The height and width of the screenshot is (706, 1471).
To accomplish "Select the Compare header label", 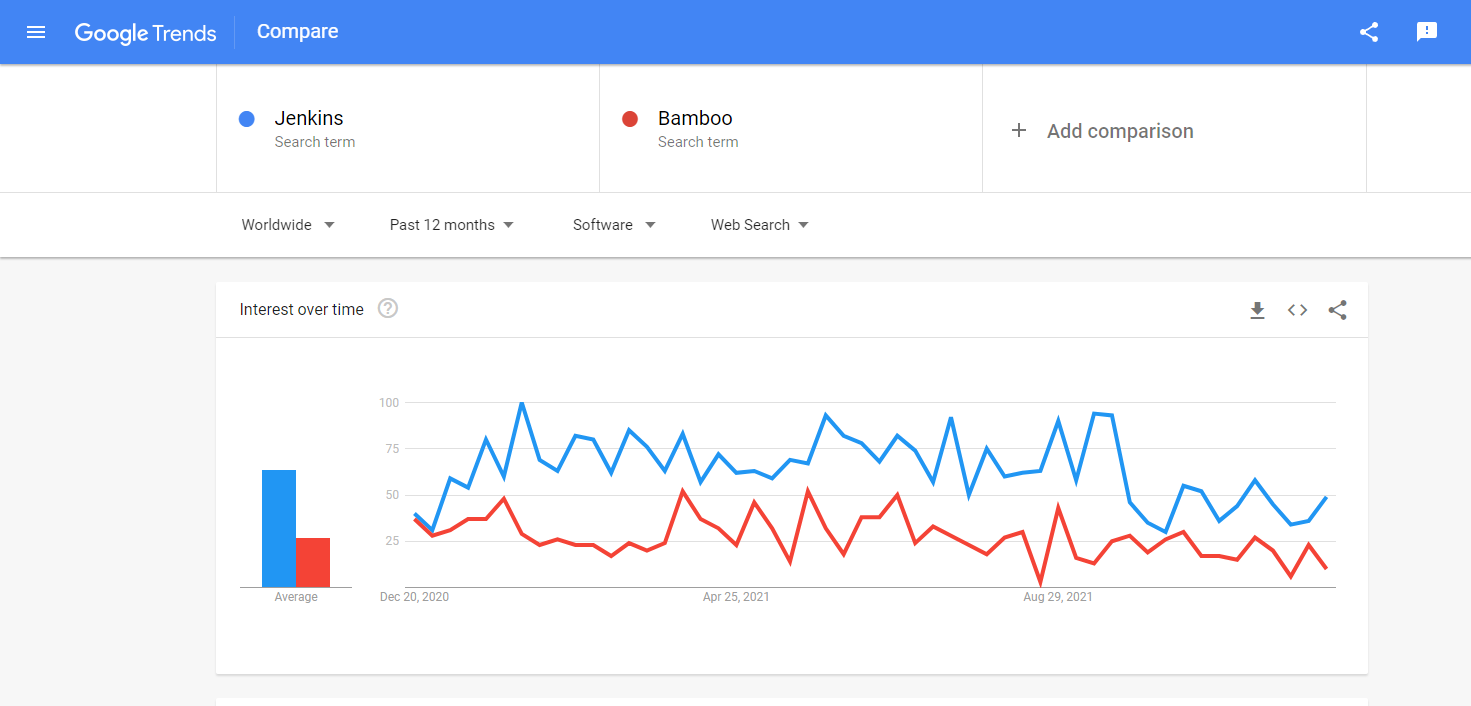I will [297, 32].
